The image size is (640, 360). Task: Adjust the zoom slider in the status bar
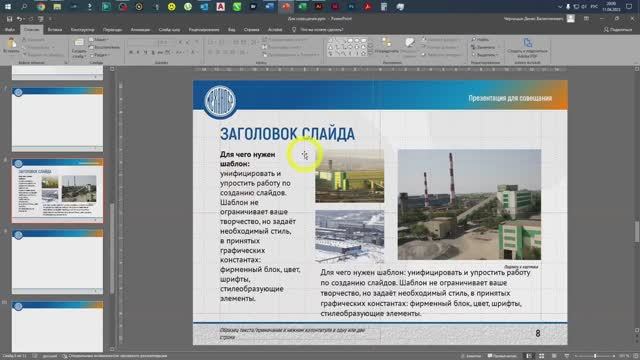pyautogui.click(x=595, y=356)
